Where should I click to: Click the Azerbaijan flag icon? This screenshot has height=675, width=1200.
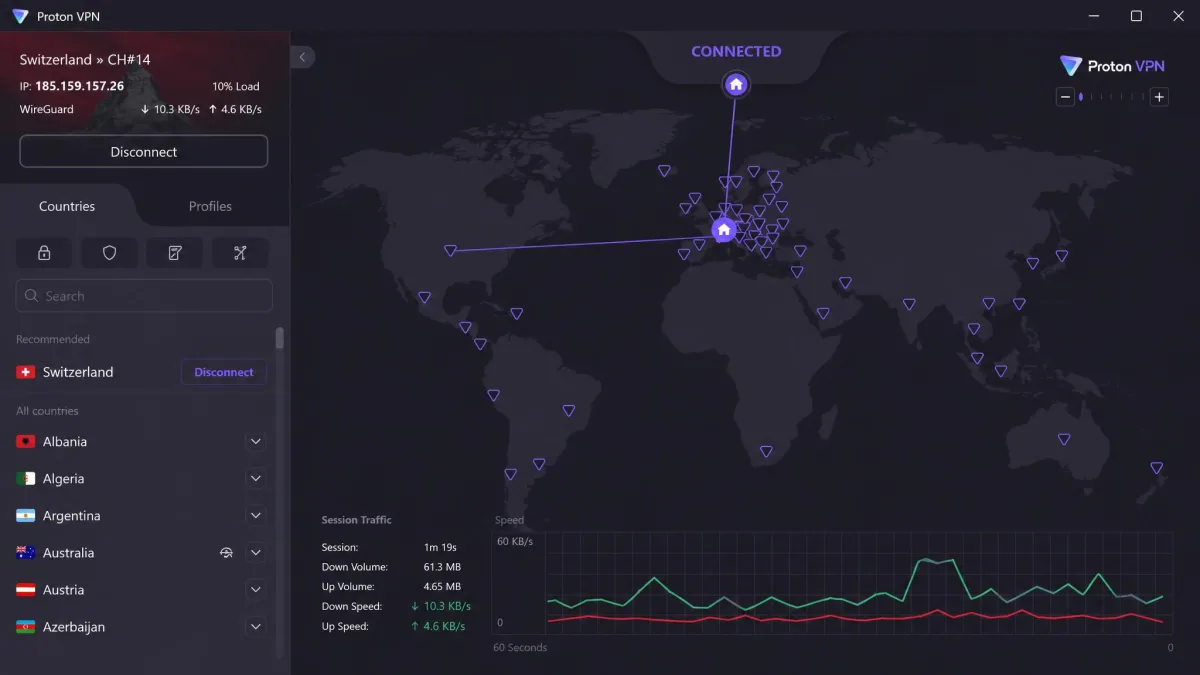(x=25, y=627)
